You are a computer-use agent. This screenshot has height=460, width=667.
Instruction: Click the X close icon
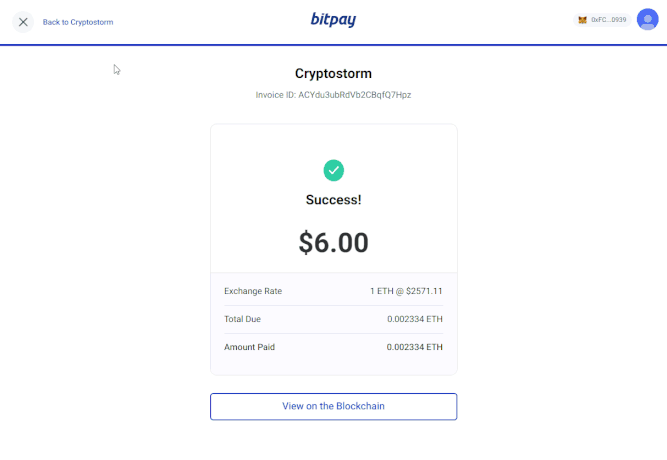pyautogui.click(x=23, y=21)
